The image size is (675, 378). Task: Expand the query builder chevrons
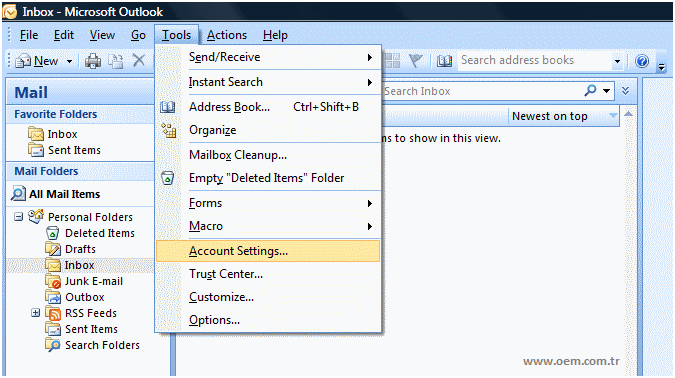(x=625, y=90)
